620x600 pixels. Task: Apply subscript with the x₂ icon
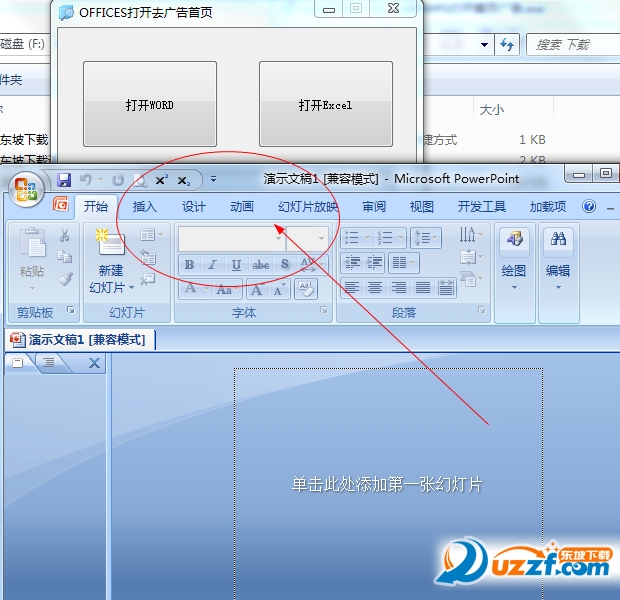point(184,181)
